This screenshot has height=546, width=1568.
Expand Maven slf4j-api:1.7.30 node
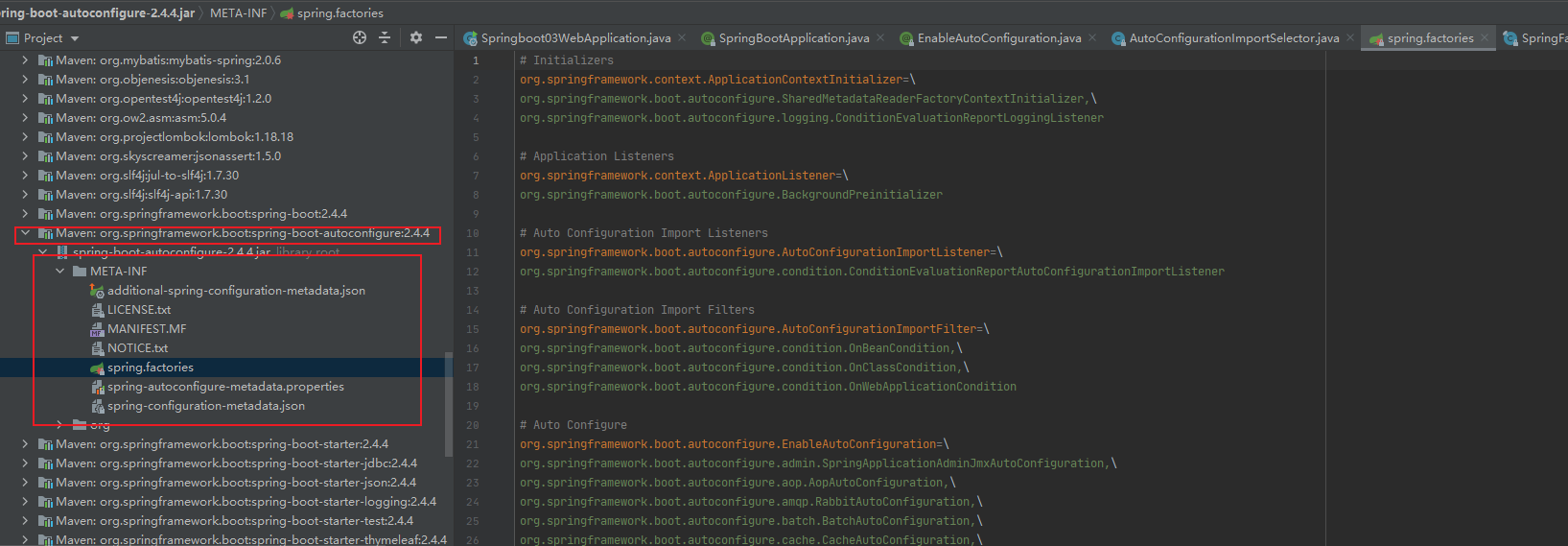[25, 194]
